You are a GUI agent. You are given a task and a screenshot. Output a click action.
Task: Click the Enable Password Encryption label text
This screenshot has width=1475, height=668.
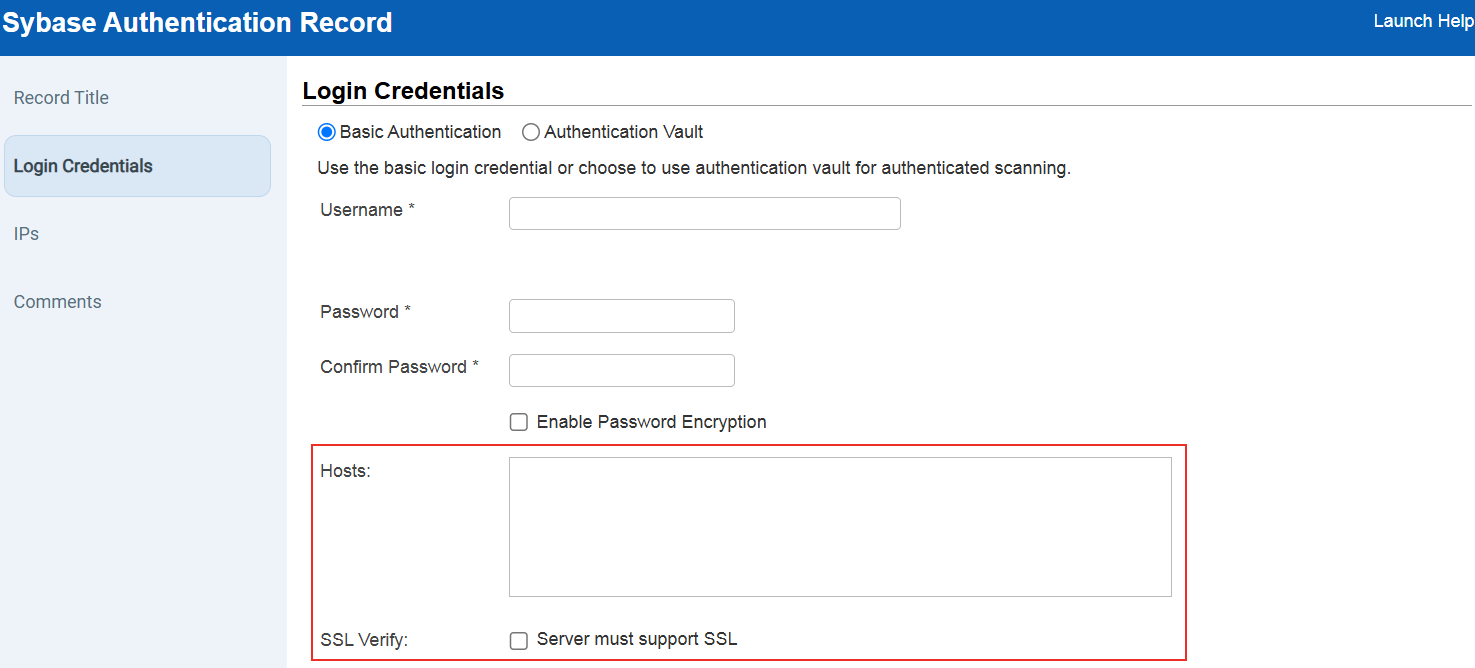tap(650, 421)
